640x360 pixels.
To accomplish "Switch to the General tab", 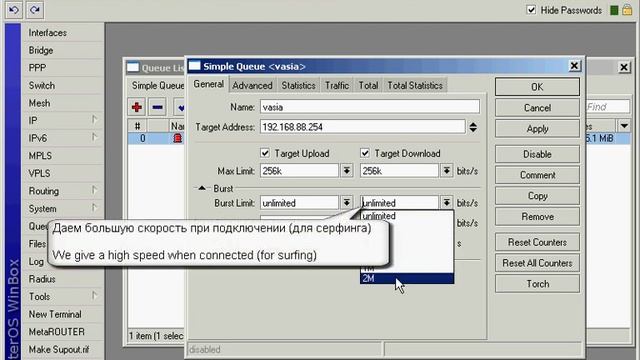I will click(x=209, y=84).
